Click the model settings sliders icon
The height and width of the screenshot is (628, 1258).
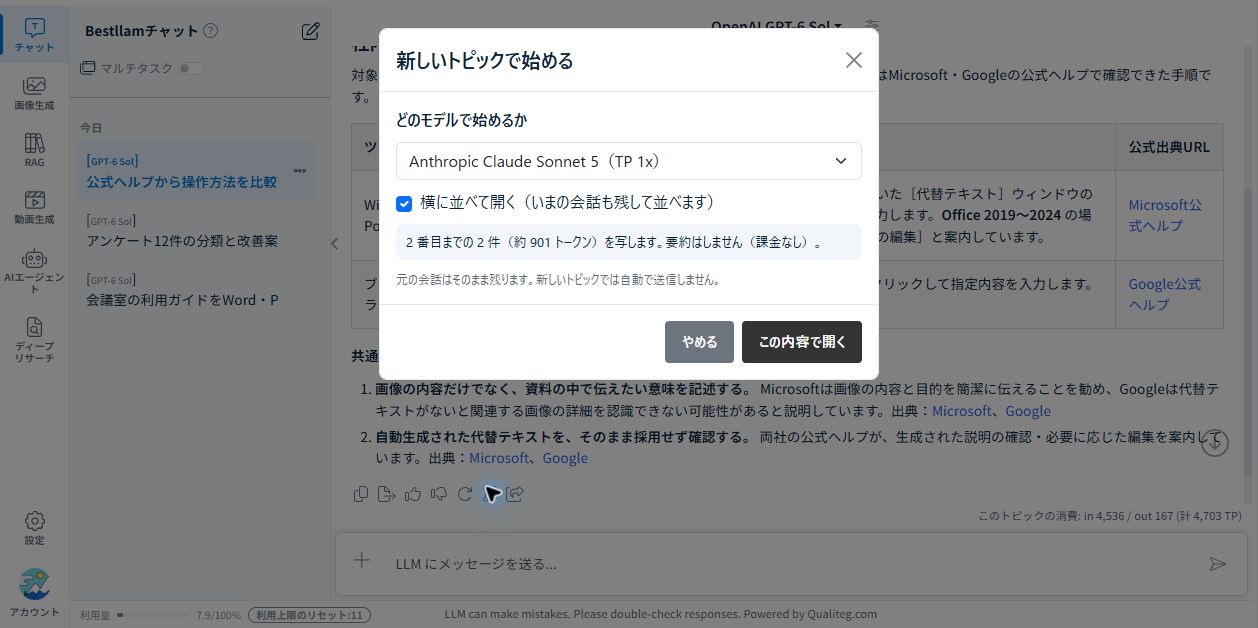tap(872, 25)
